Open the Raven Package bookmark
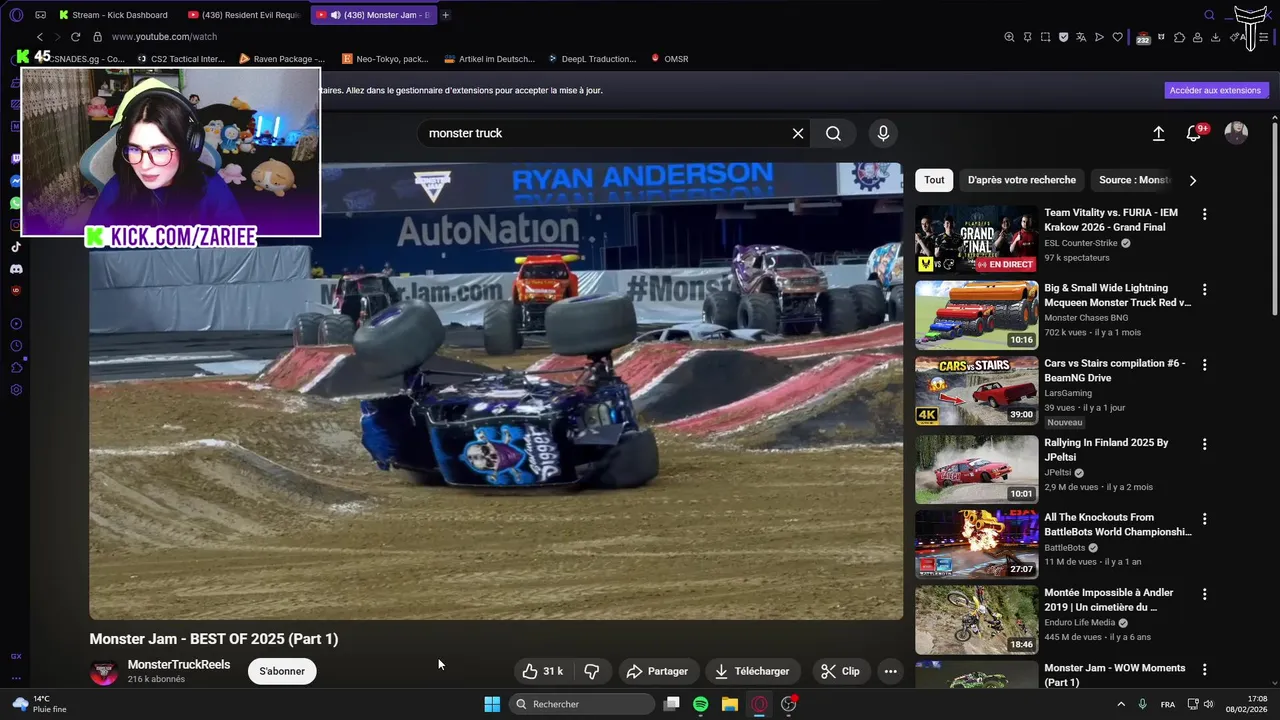Viewport: 1280px width, 720px height. pyautogui.click(x=282, y=59)
